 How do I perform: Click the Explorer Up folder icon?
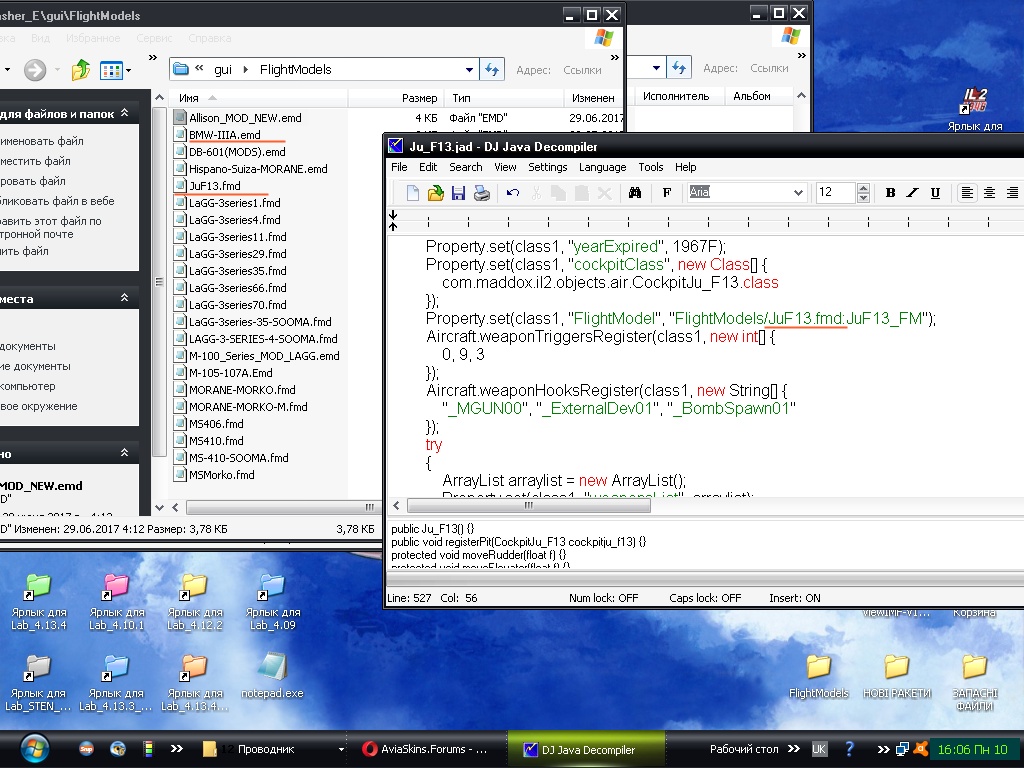pyautogui.click(x=81, y=70)
